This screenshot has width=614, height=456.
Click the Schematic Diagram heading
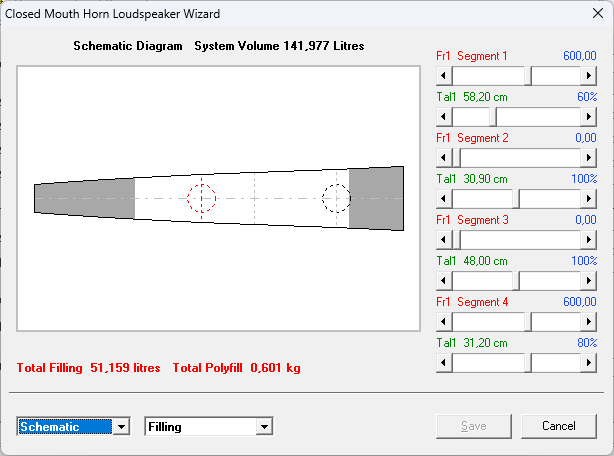(x=128, y=46)
